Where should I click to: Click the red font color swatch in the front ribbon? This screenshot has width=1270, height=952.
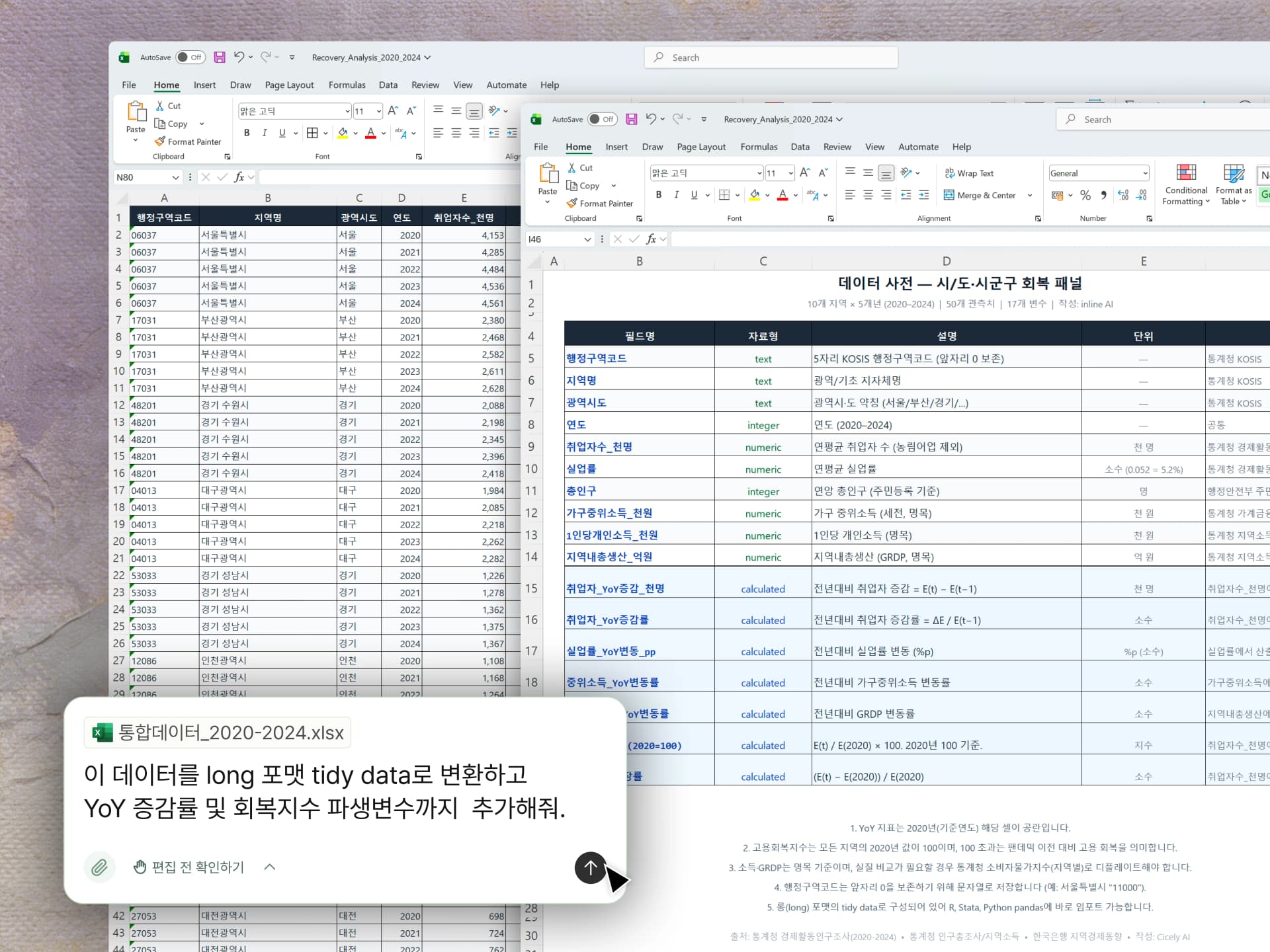(783, 195)
